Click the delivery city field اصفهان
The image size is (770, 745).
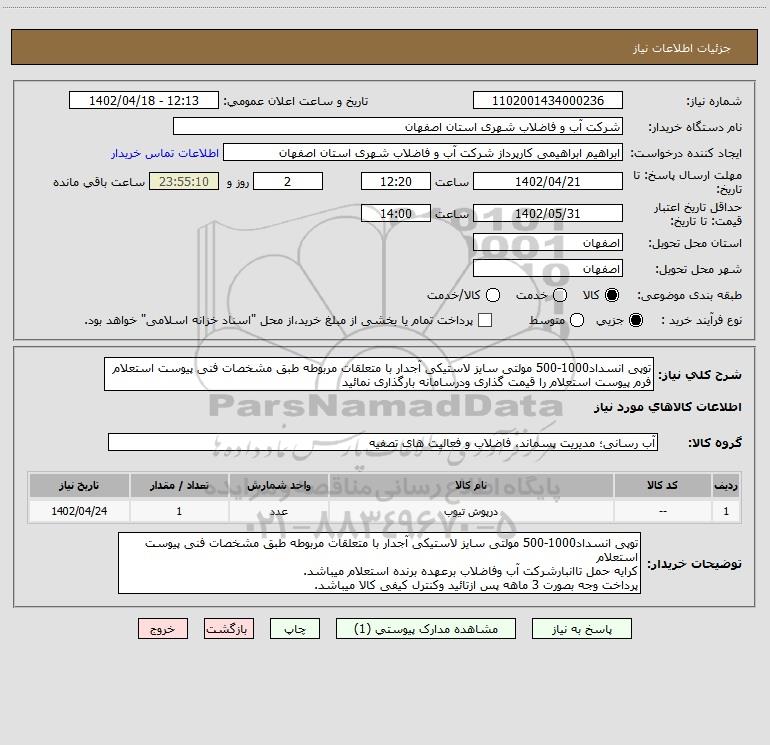[x=548, y=269]
